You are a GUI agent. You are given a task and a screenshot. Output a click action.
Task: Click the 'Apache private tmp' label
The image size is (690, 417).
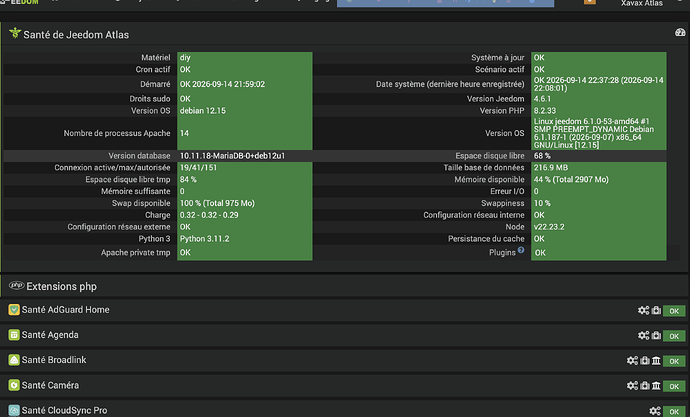[136, 252]
